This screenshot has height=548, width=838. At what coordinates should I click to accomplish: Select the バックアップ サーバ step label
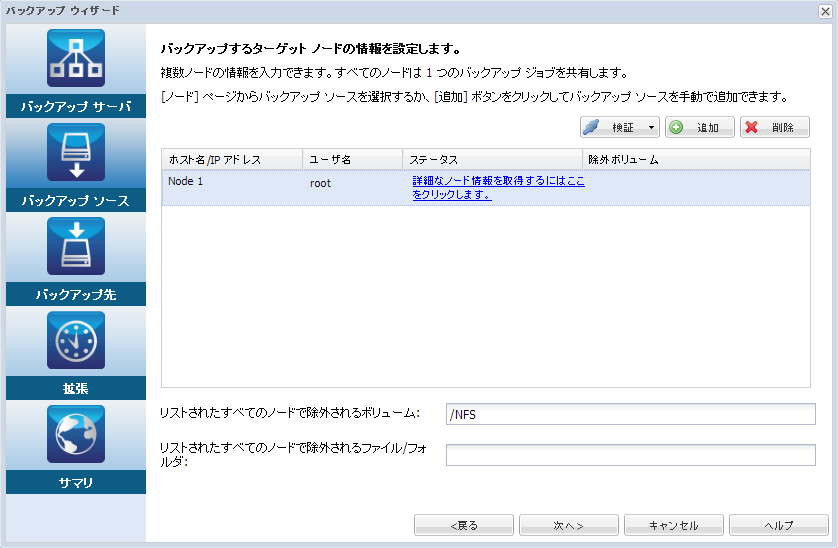pos(76,106)
